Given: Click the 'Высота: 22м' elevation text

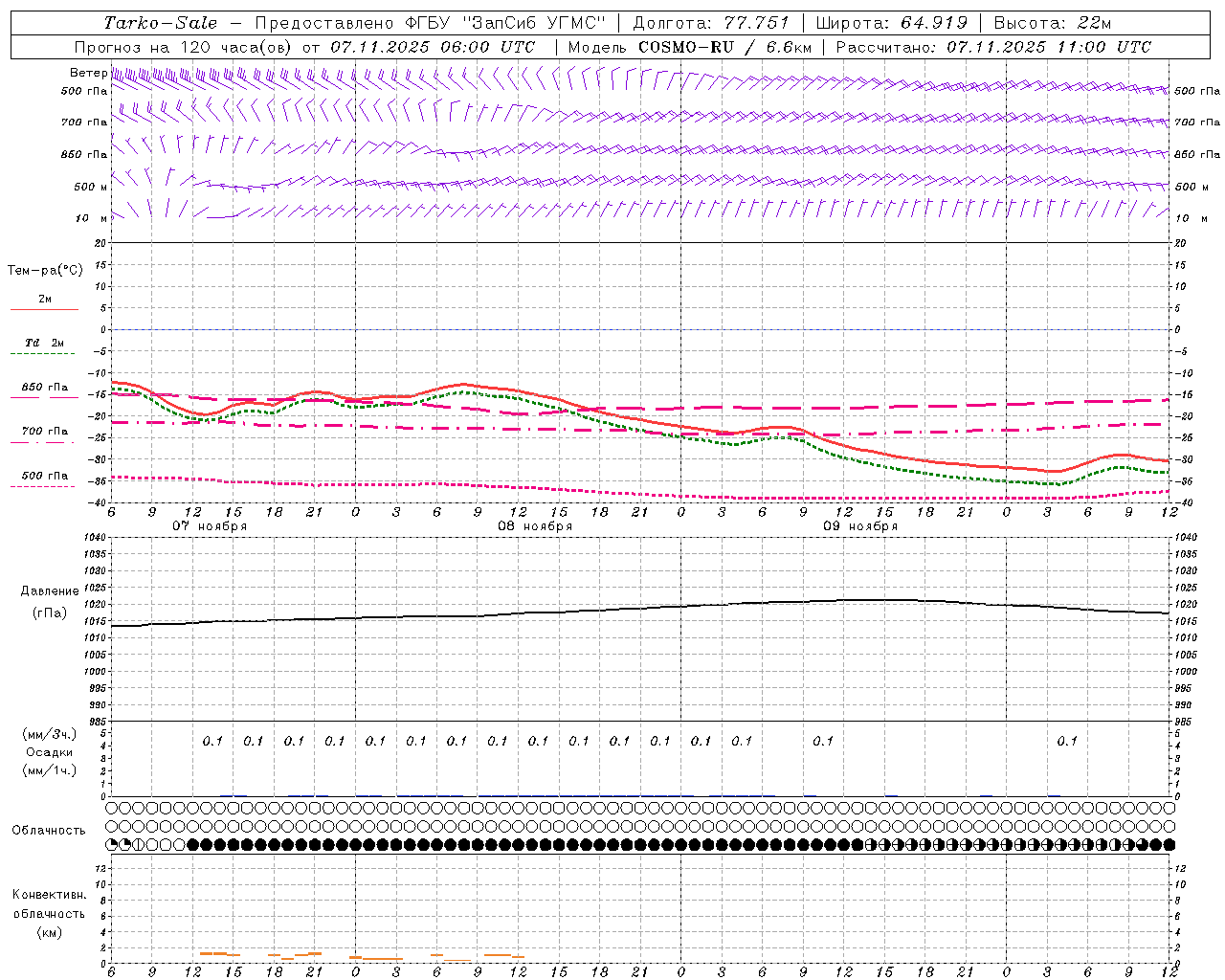Looking at the screenshot, I should pyautogui.click(x=1053, y=23).
